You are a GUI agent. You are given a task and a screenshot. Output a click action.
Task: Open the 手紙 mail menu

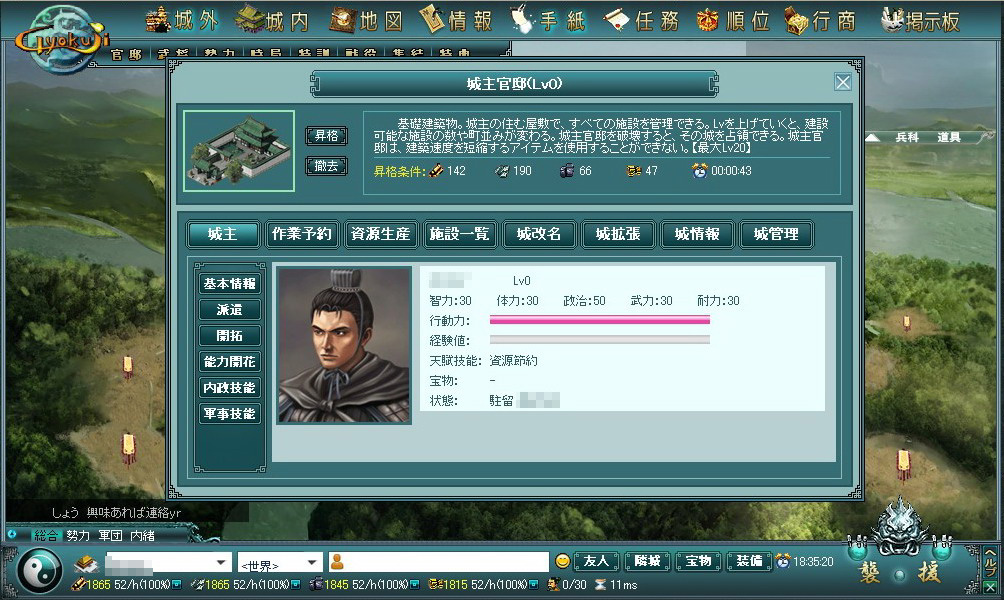click(x=548, y=20)
